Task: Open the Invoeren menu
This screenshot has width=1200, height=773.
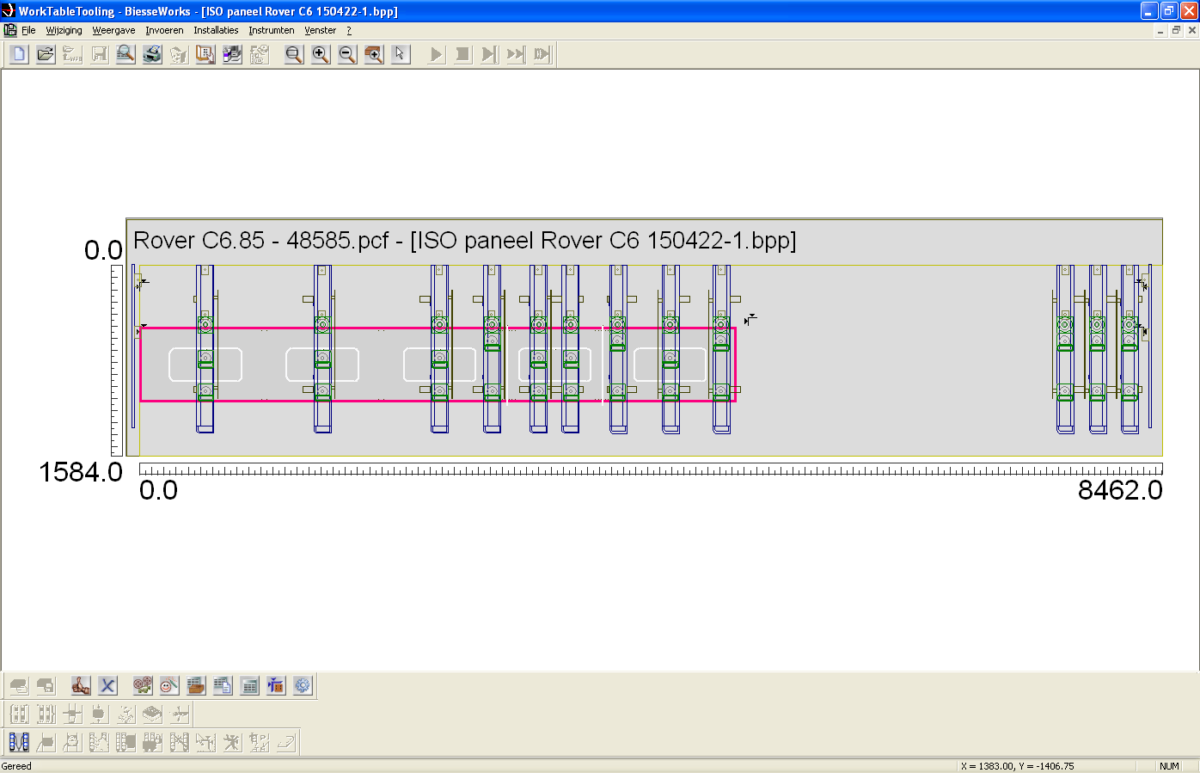Action: pos(164,30)
